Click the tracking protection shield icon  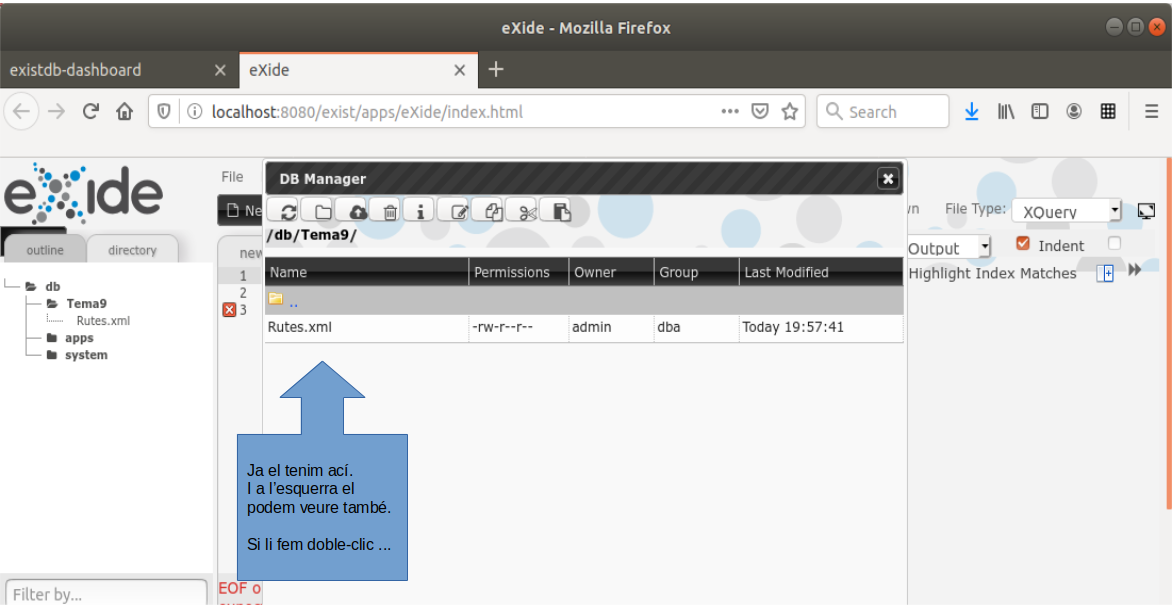click(164, 111)
